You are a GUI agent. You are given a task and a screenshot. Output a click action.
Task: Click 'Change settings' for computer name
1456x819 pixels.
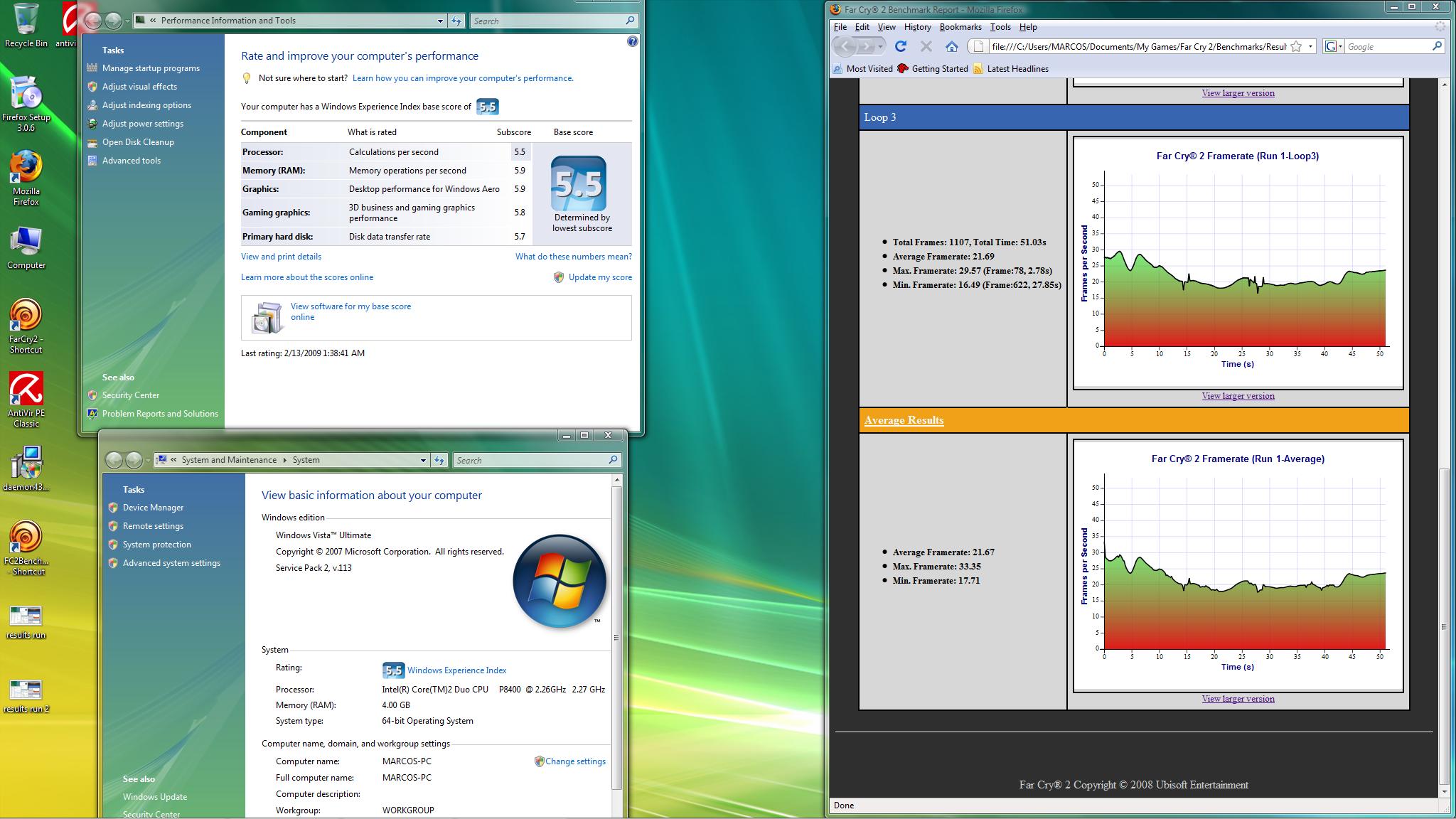pyautogui.click(x=575, y=761)
